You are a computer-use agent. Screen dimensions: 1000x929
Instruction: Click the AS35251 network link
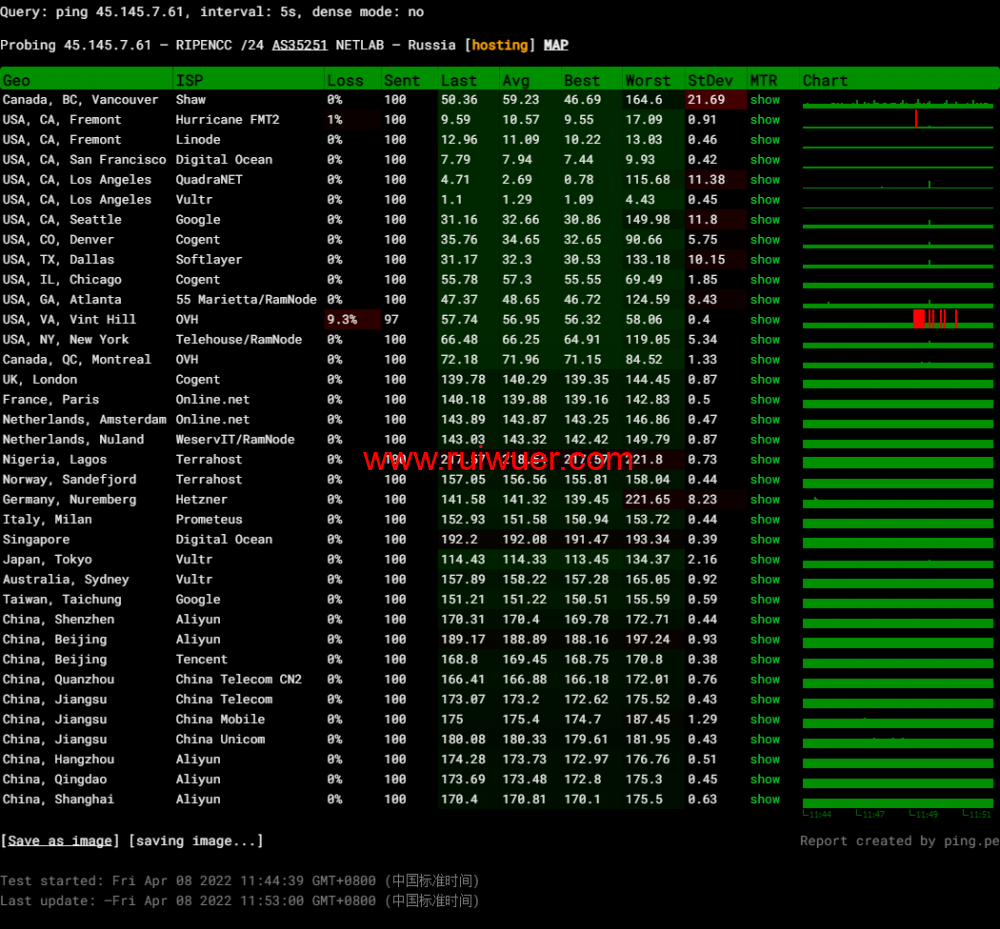coord(299,45)
